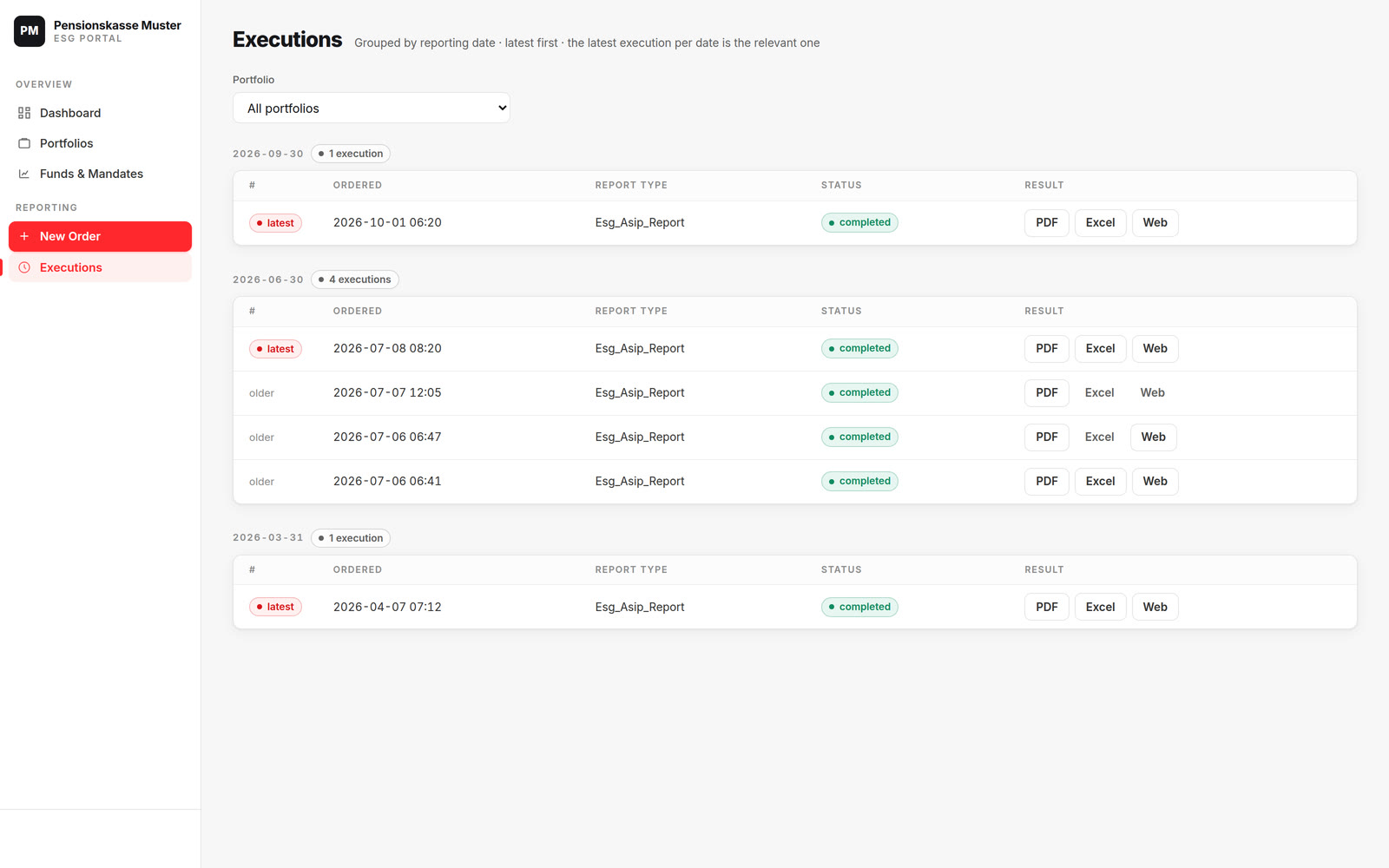Download PDF for 2026-04-07 07:12 execution
The width and height of the screenshot is (1389, 868).
click(x=1047, y=608)
